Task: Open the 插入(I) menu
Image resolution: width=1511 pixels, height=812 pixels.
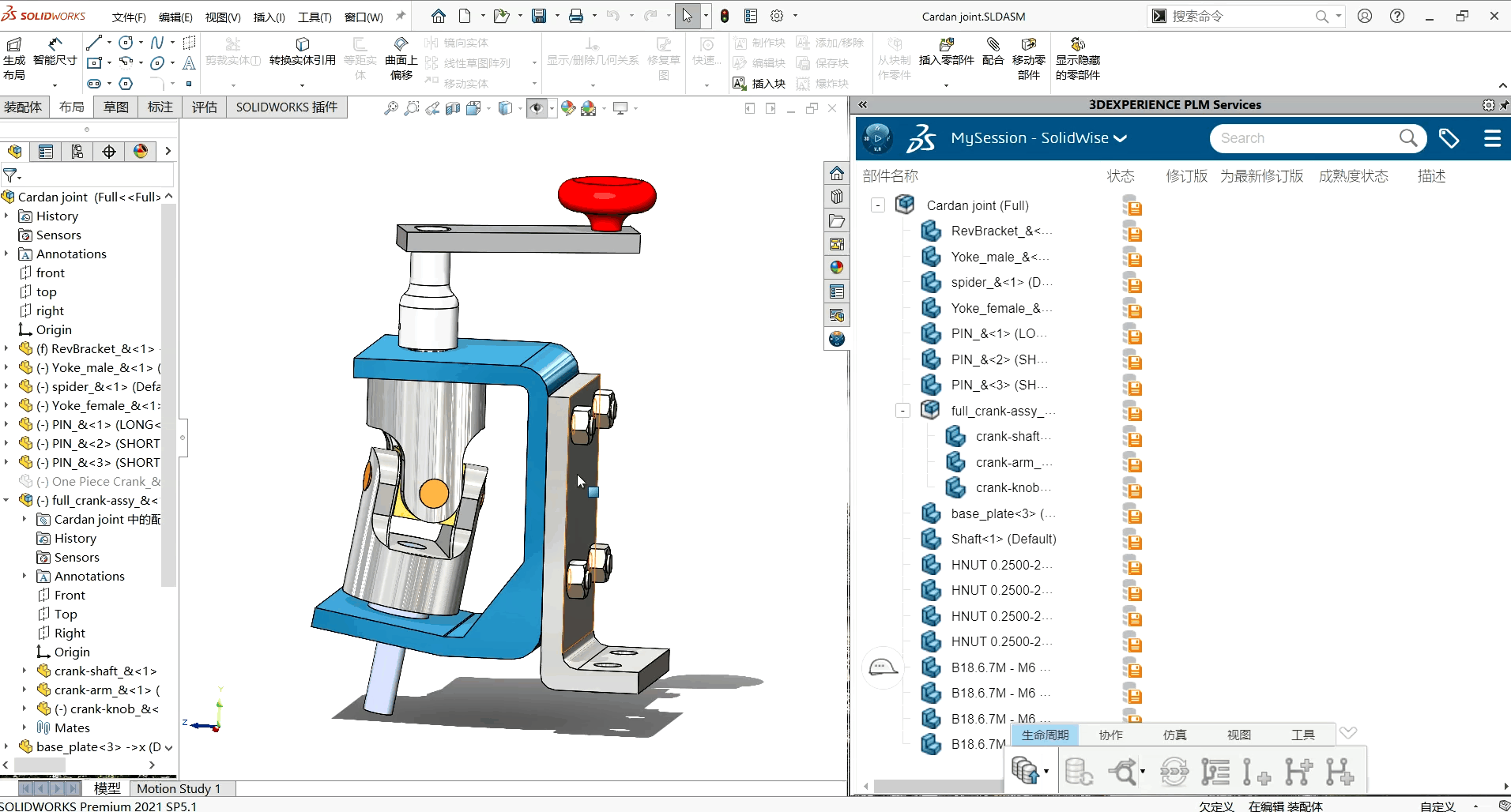Action: (269, 17)
